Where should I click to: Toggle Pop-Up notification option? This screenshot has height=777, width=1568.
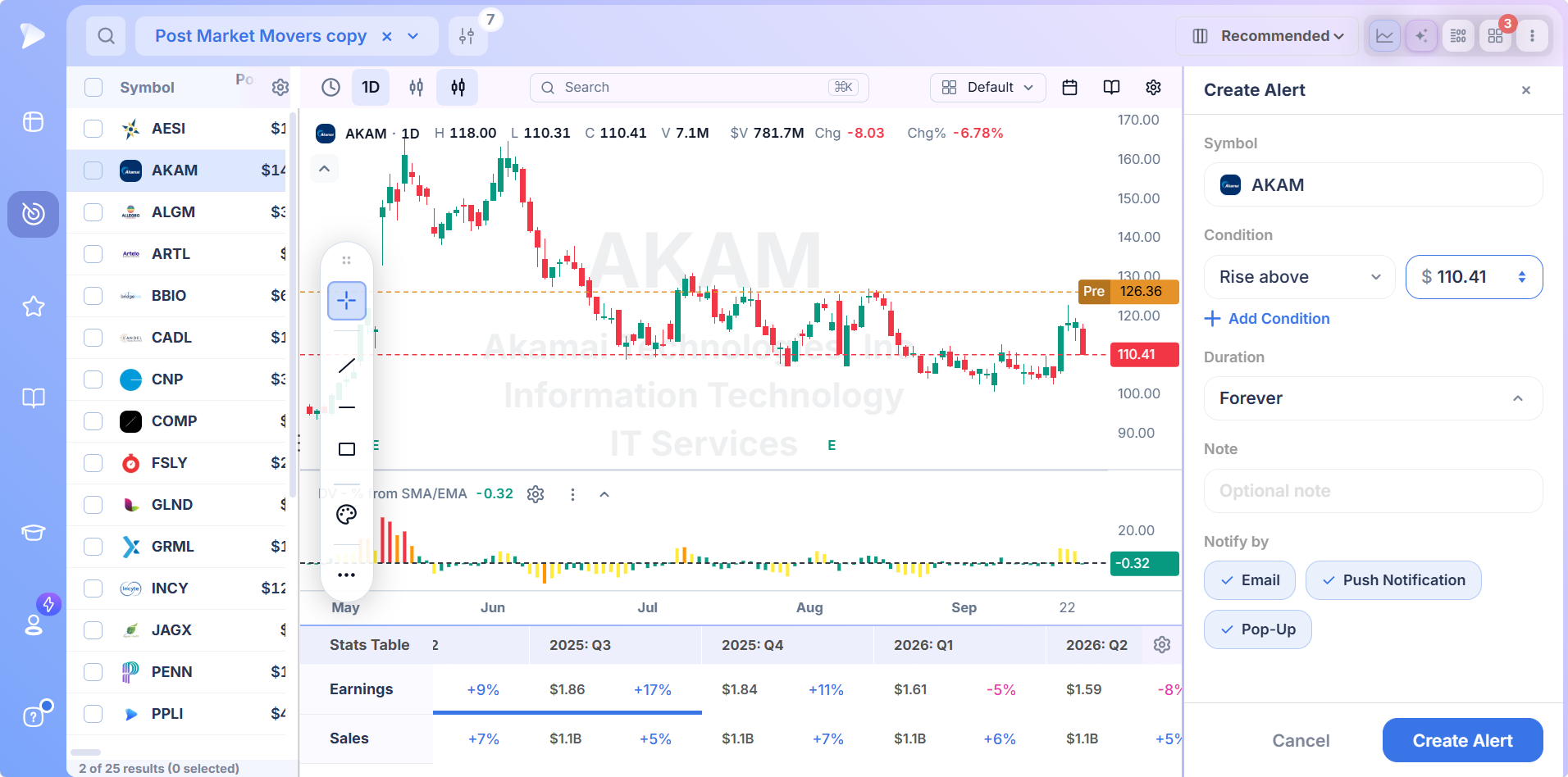point(1258,629)
